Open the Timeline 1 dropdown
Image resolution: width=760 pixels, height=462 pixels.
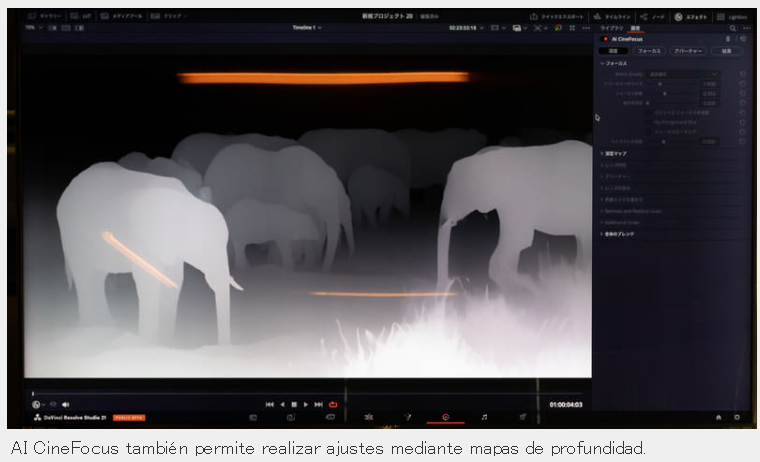[x=307, y=28]
